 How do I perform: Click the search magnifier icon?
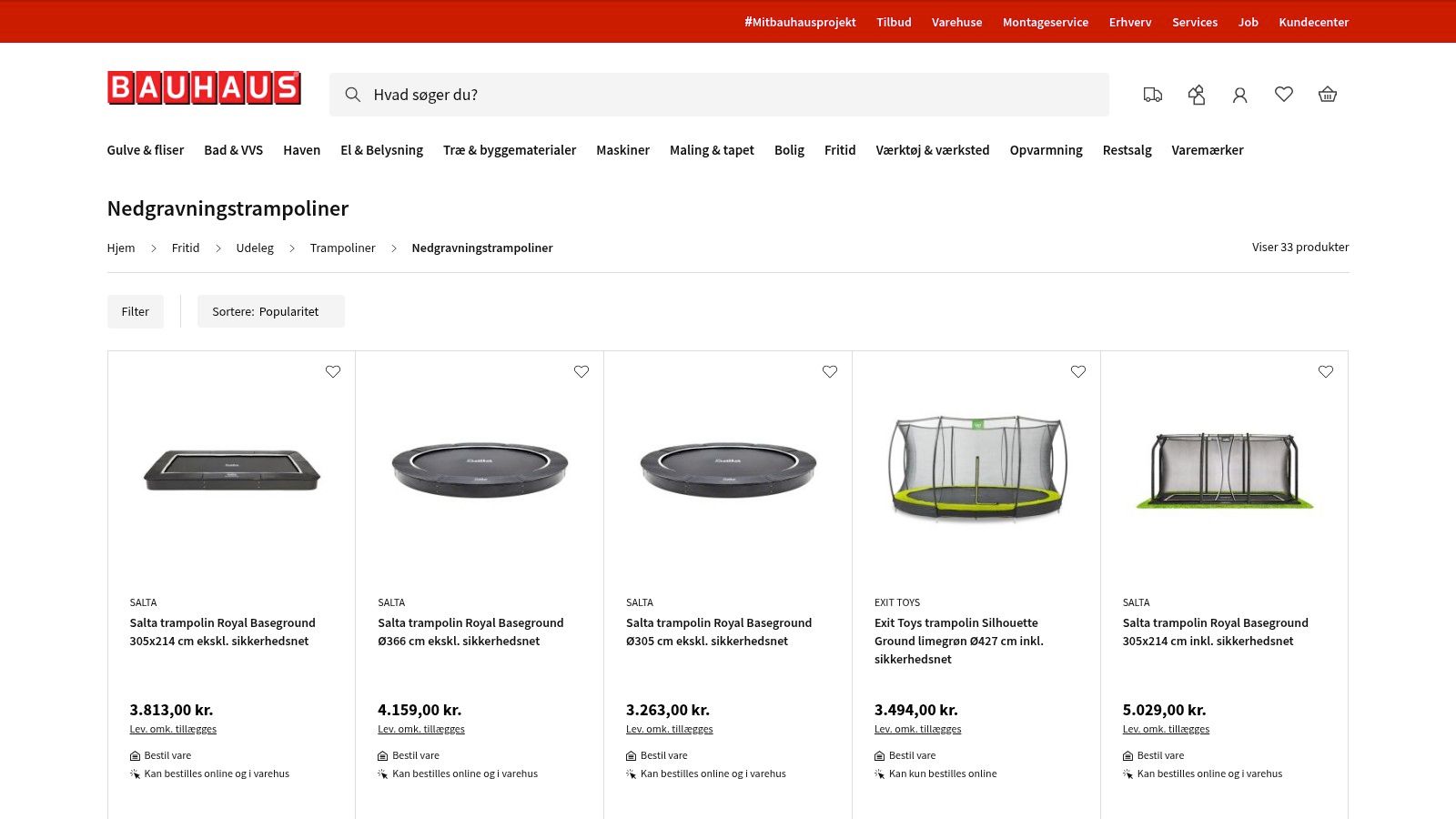point(353,95)
